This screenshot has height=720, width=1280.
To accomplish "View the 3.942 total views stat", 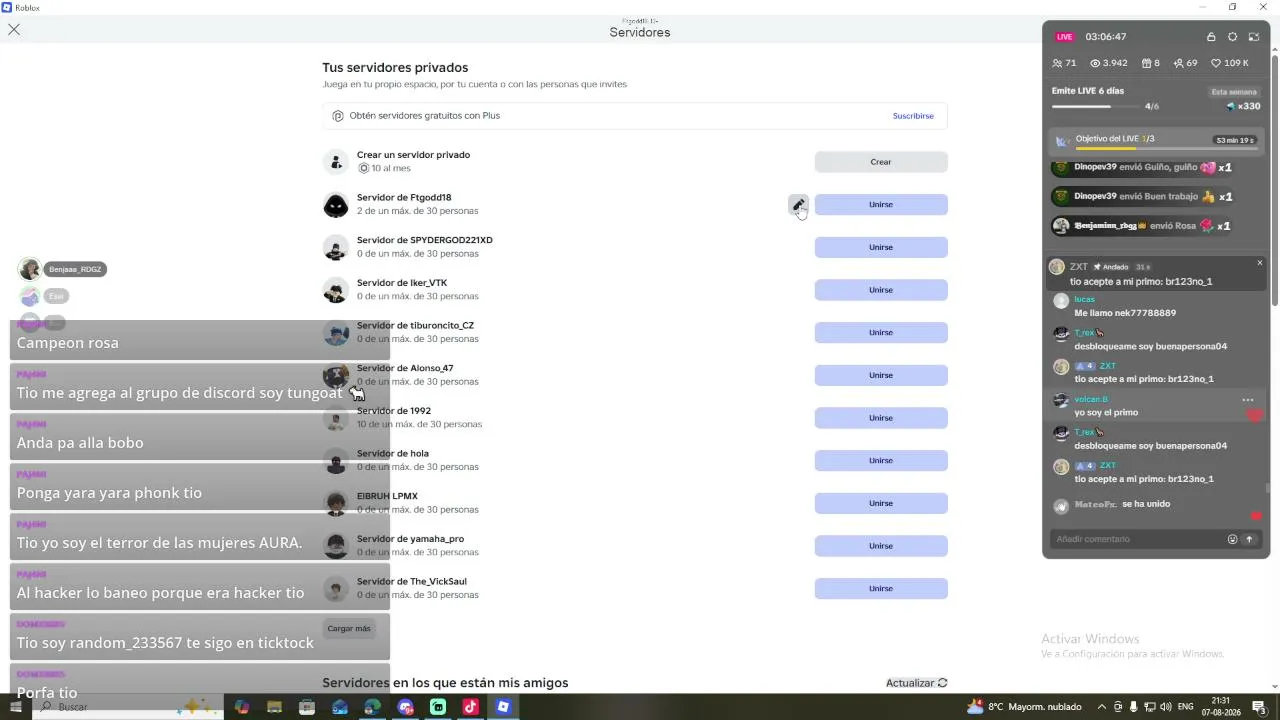I will pyautogui.click(x=1109, y=63).
